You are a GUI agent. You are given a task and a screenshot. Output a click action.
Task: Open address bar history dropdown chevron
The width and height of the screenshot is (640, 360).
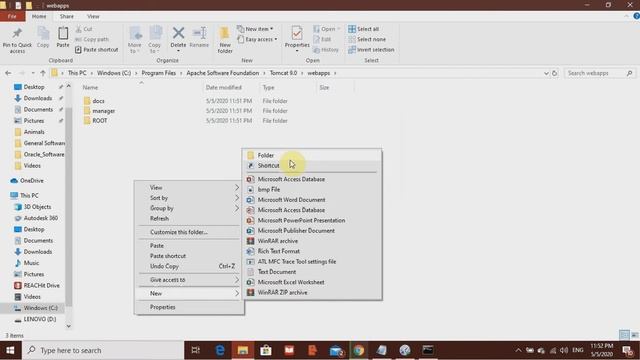[546, 73]
